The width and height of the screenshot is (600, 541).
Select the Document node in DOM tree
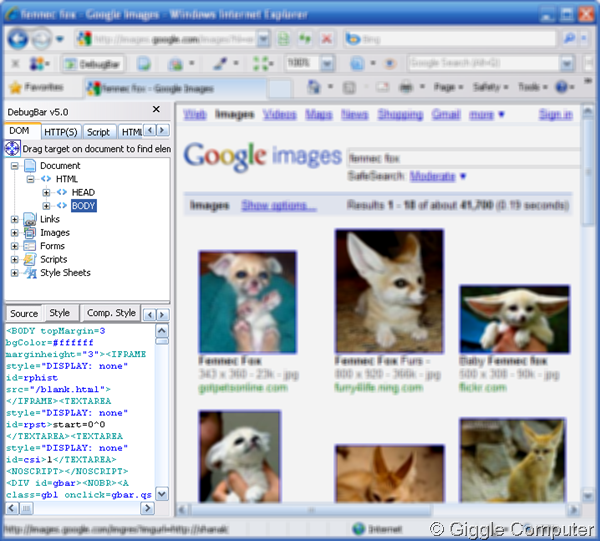[x=60, y=166]
